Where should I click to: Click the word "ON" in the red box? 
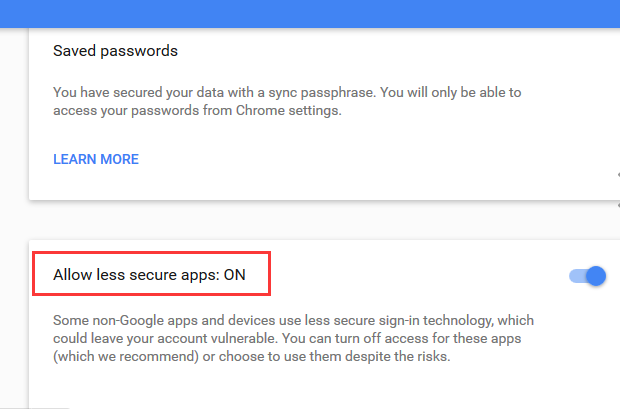pyautogui.click(x=234, y=275)
